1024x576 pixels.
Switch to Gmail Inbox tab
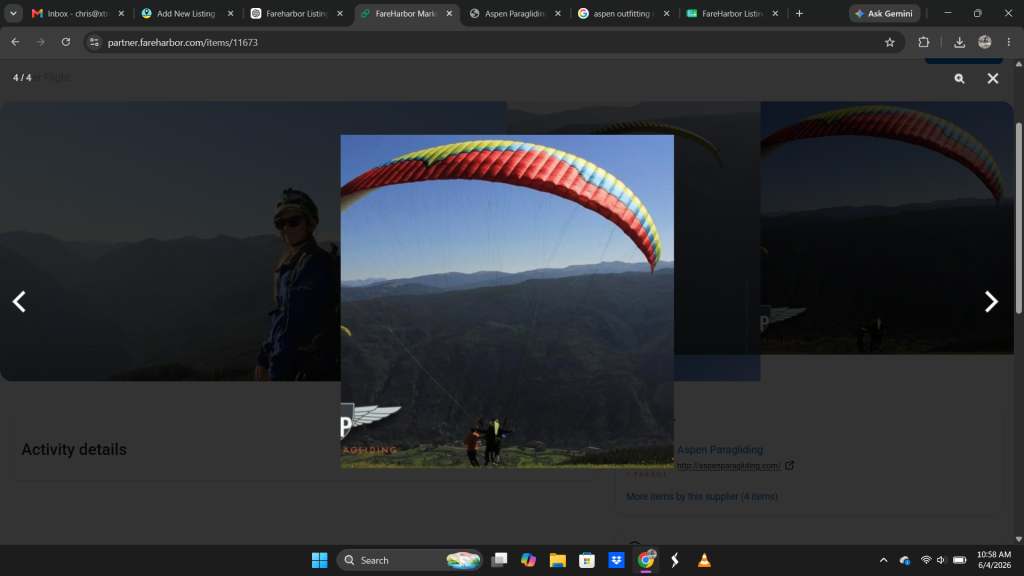(x=77, y=13)
